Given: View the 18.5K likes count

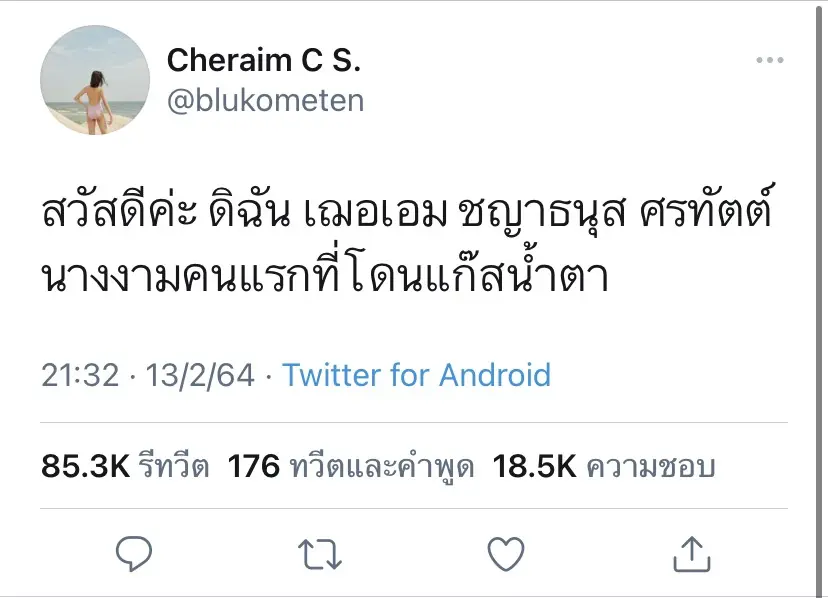Looking at the screenshot, I should 533,466.
